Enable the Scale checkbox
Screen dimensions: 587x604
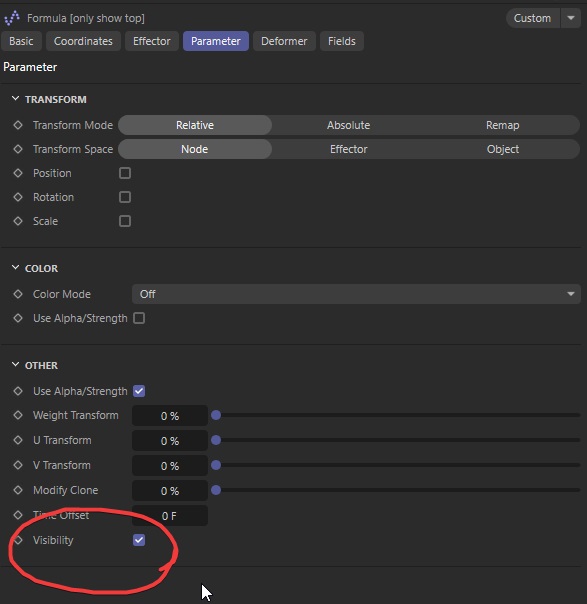pyautogui.click(x=125, y=221)
